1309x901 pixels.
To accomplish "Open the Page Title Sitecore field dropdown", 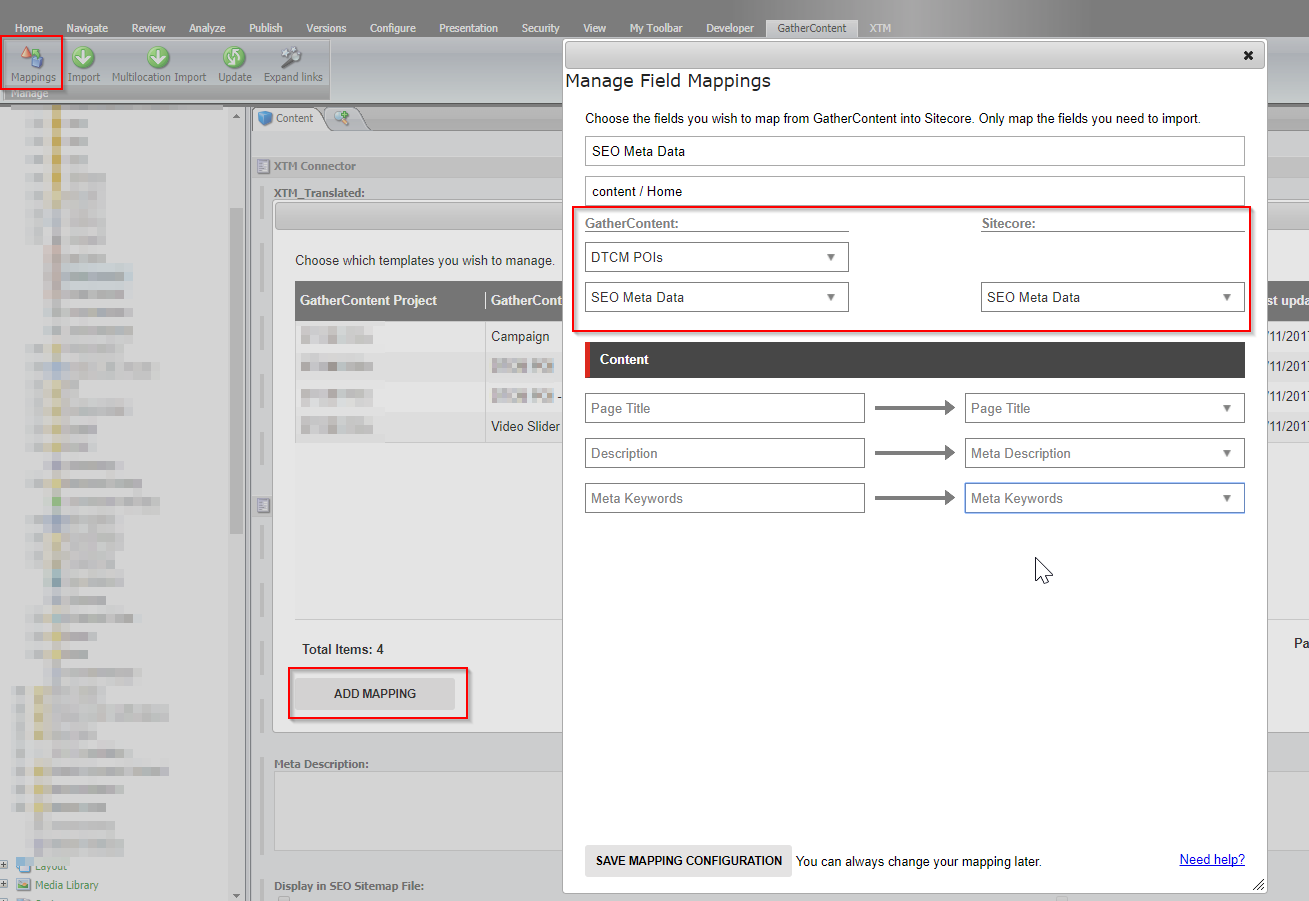I will point(1105,408).
